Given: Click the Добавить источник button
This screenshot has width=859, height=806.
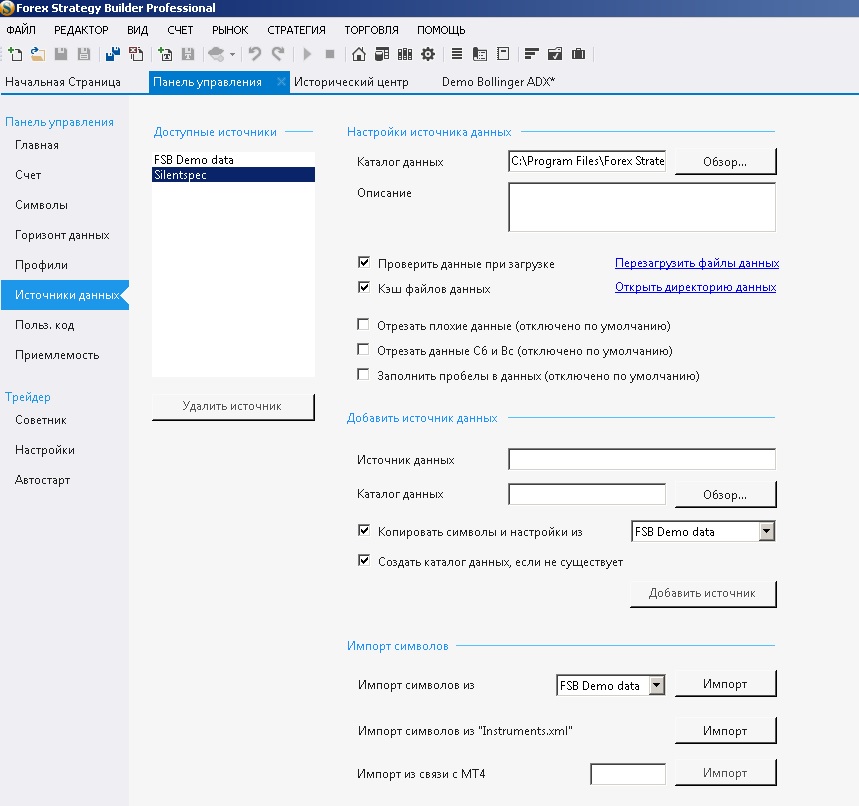Looking at the screenshot, I should (703, 594).
